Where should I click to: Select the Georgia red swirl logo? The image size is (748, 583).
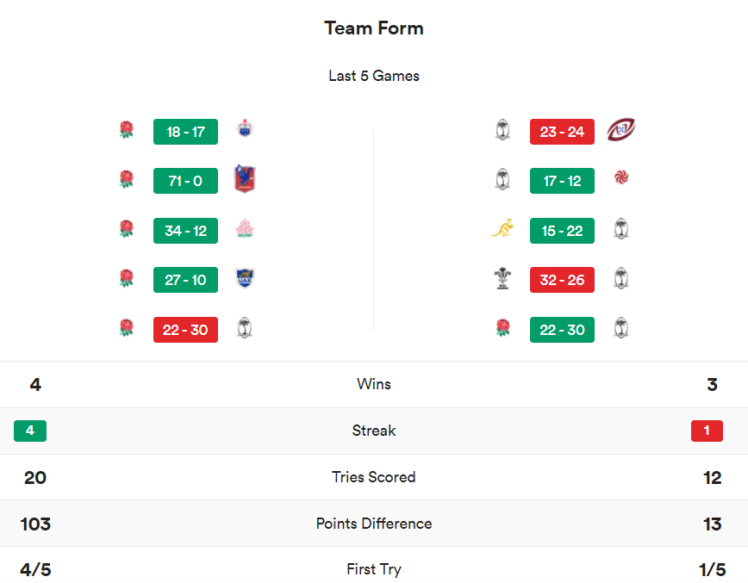click(x=621, y=180)
